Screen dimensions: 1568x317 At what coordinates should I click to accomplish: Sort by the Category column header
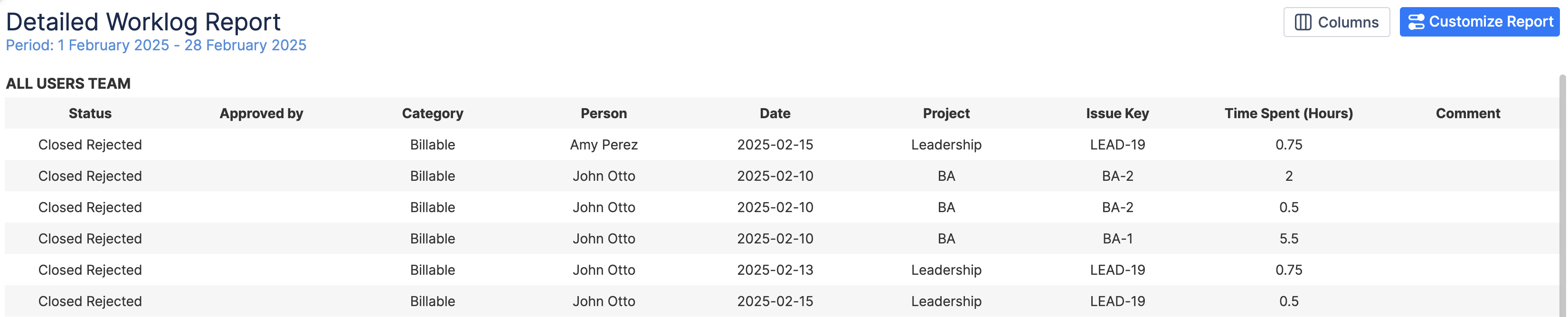pyautogui.click(x=432, y=113)
